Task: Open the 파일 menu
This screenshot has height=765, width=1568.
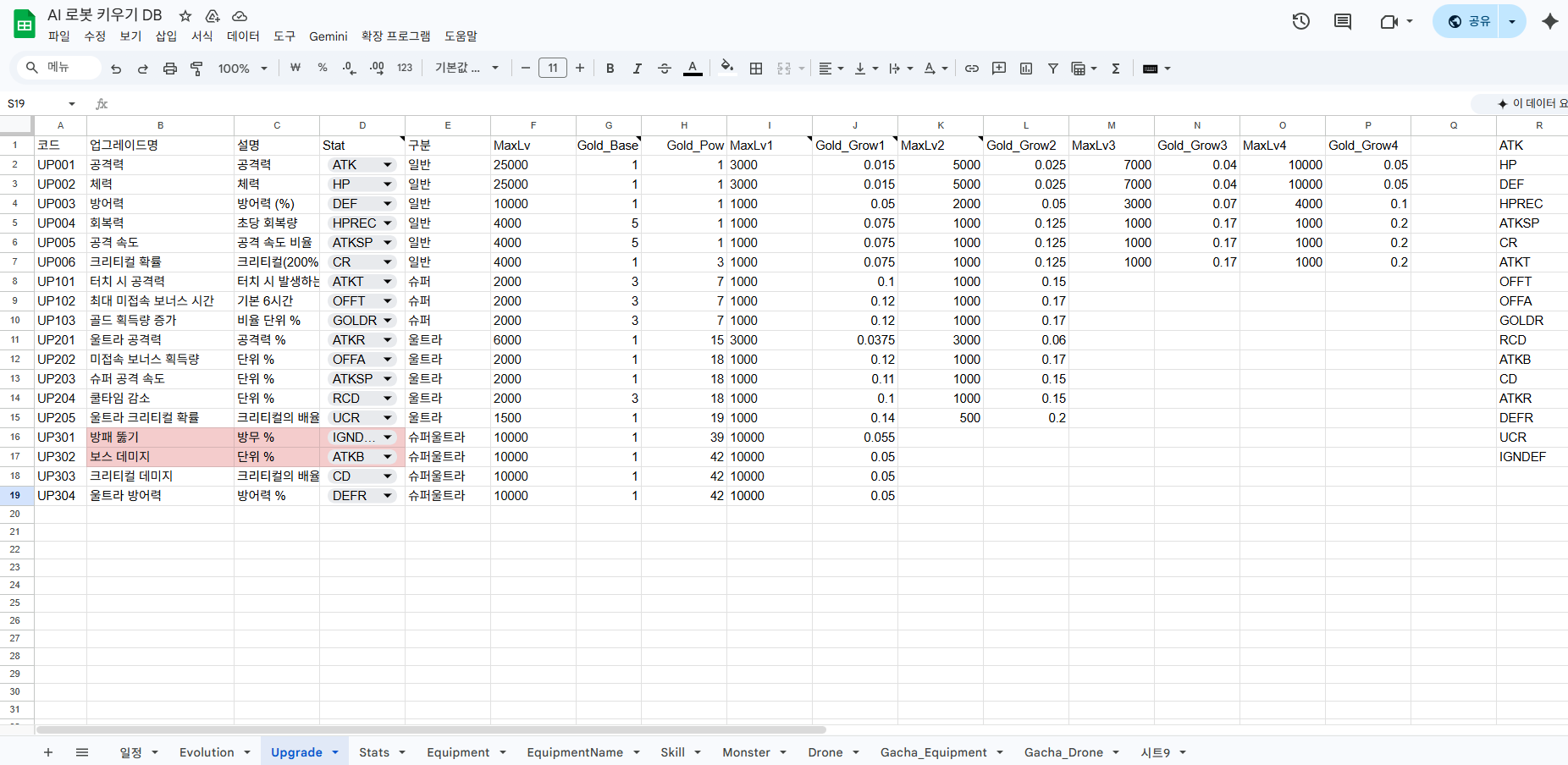Action: [x=59, y=36]
